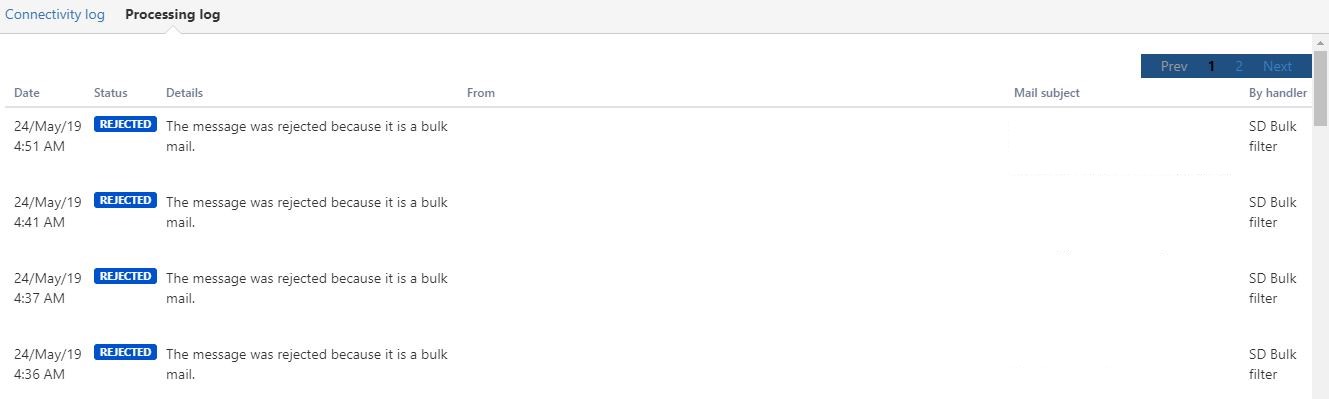Switch to the Connectivity log tab
Image resolution: width=1329 pixels, height=399 pixels.
point(55,15)
